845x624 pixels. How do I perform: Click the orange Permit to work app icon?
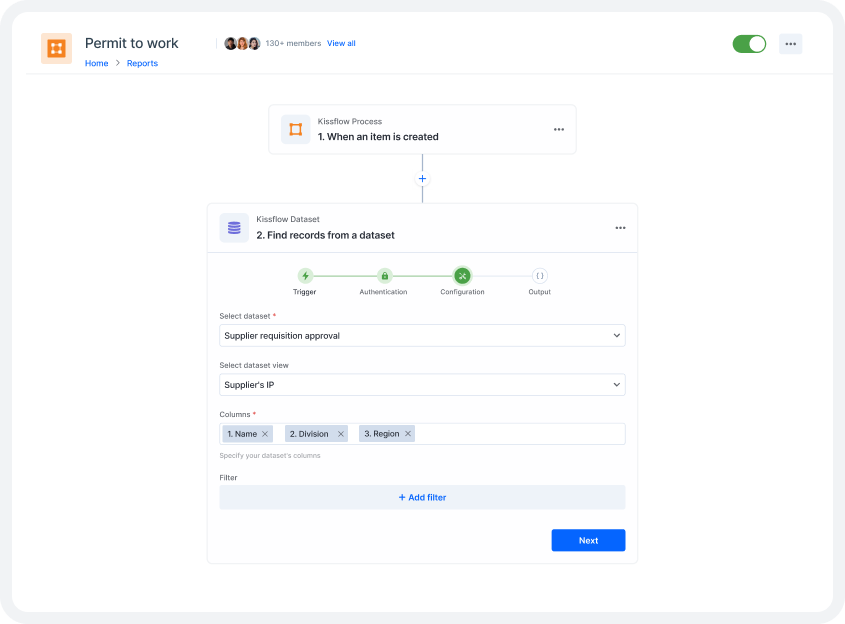[57, 48]
